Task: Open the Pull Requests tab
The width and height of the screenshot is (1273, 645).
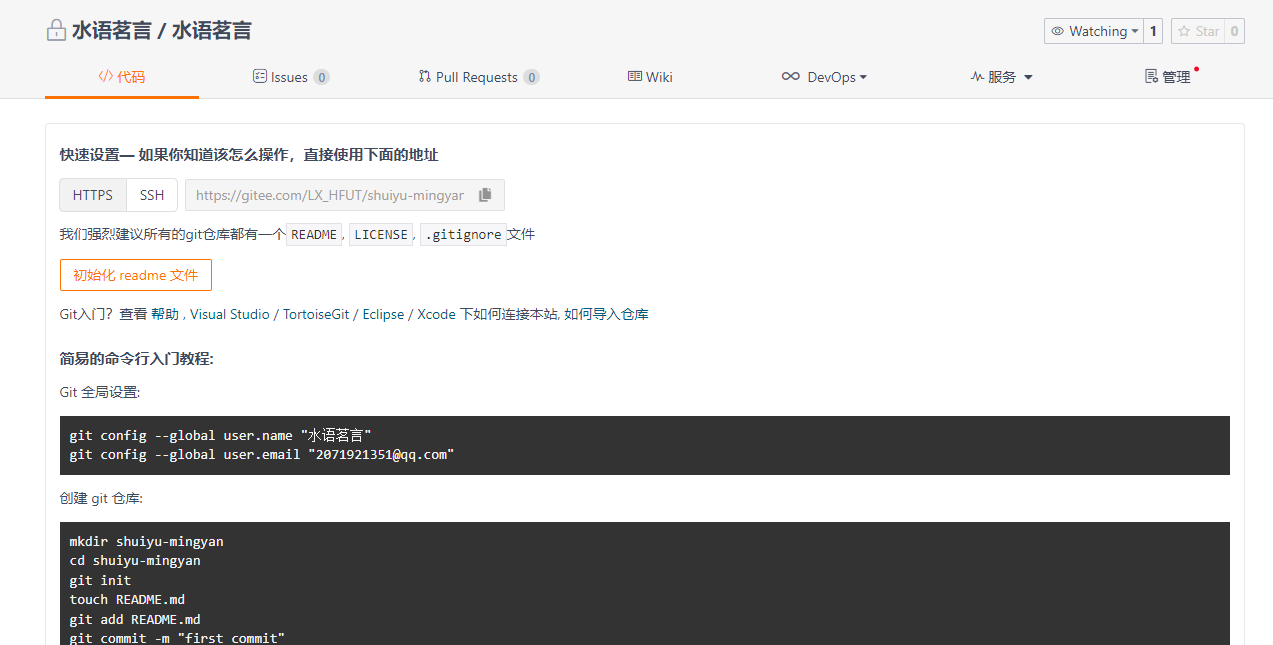Action: (479, 77)
